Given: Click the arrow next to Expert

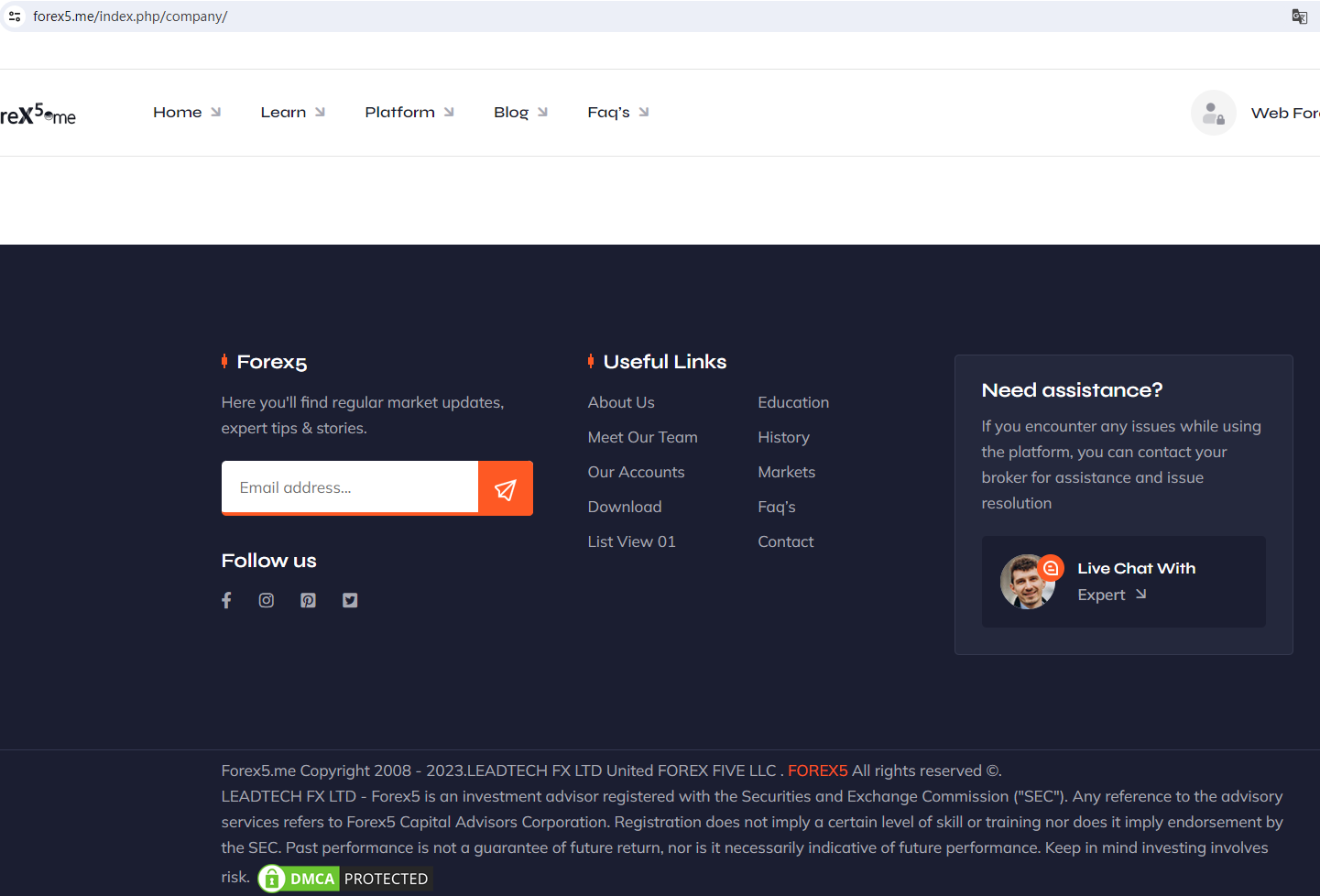Looking at the screenshot, I should (x=1141, y=595).
